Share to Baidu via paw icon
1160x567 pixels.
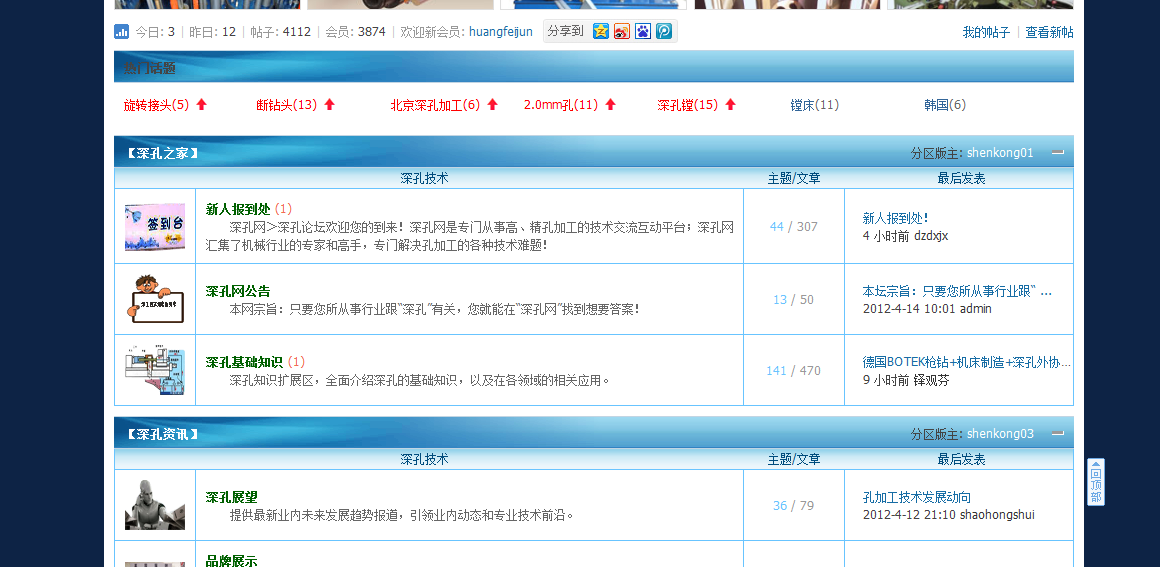643,31
